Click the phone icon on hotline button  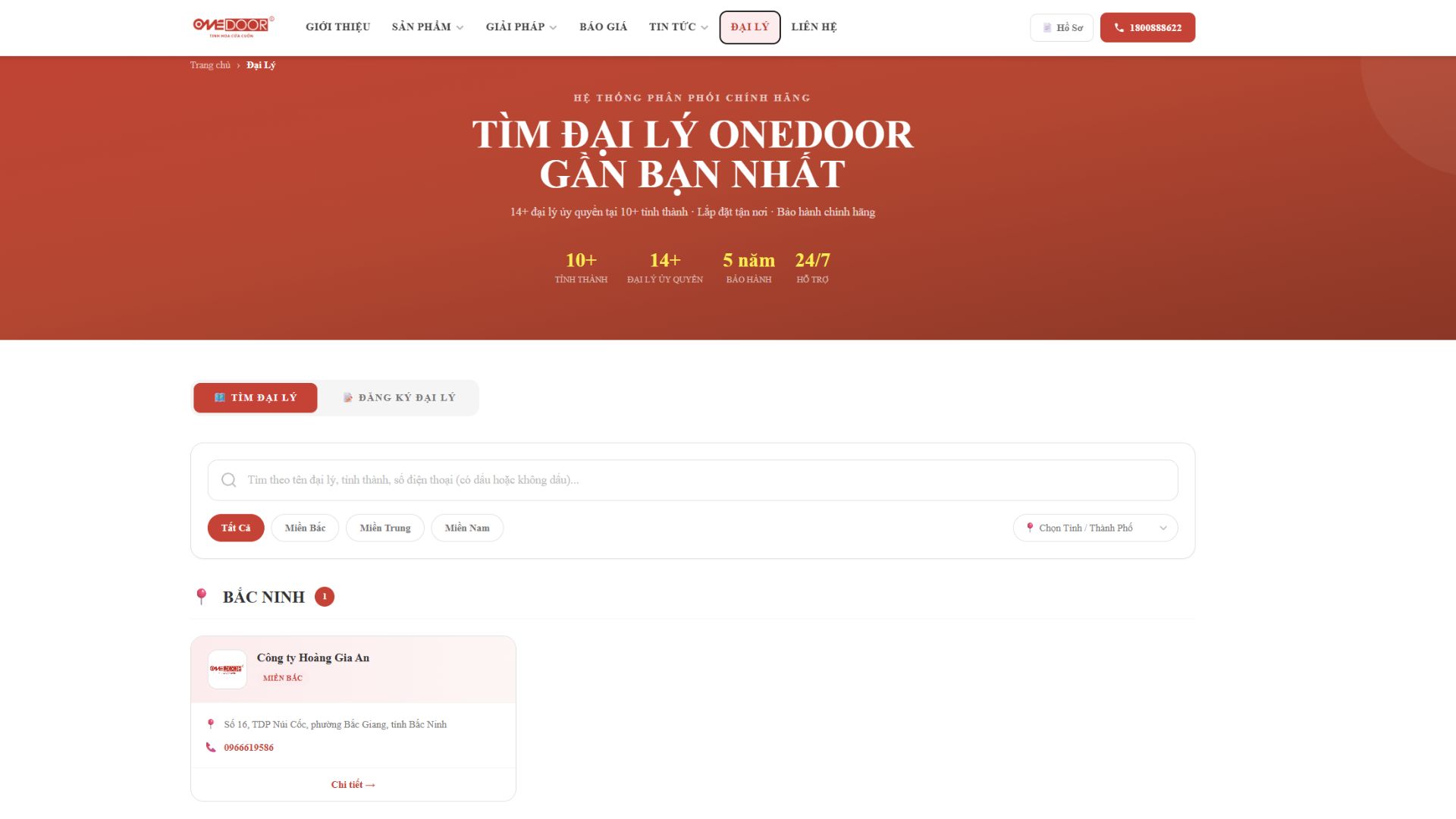click(1119, 27)
